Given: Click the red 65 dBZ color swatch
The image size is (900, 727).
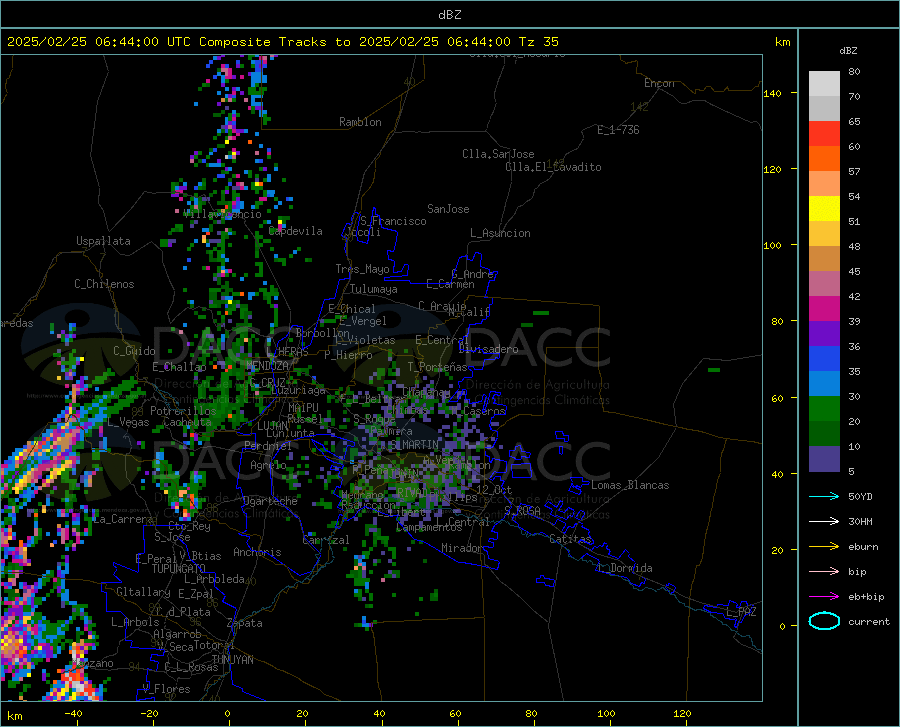Looking at the screenshot, I should (824, 134).
